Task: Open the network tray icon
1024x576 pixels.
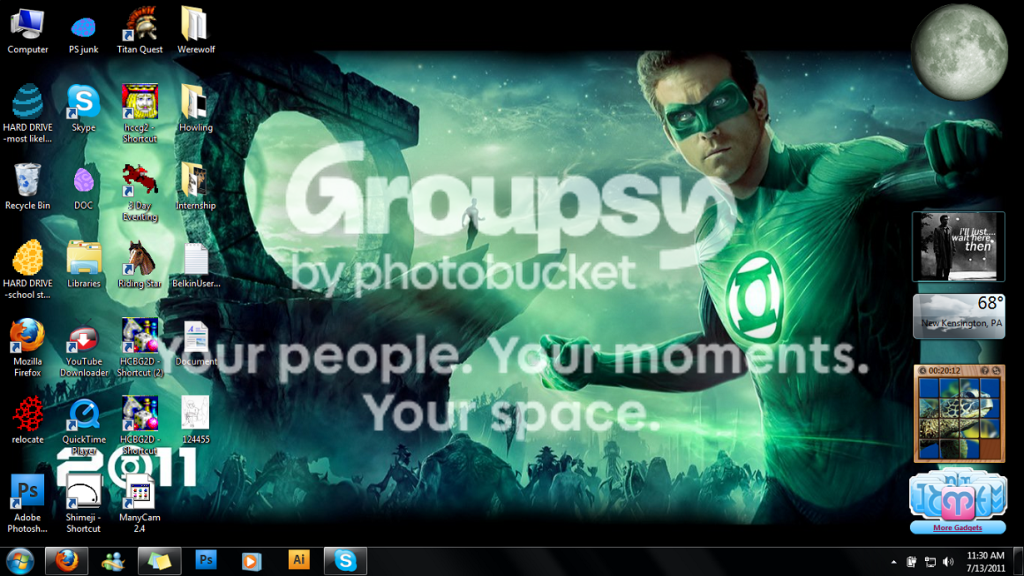Action: [930, 562]
